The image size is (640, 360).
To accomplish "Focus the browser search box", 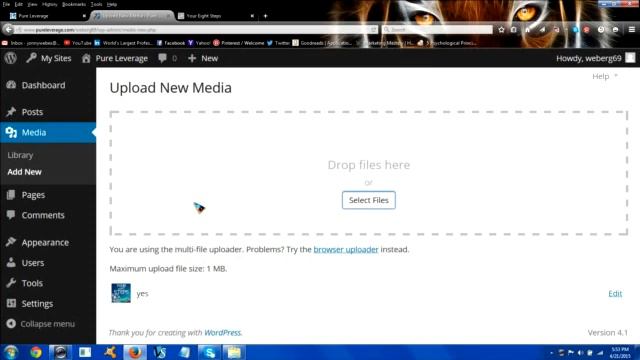I will tap(438, 30).
